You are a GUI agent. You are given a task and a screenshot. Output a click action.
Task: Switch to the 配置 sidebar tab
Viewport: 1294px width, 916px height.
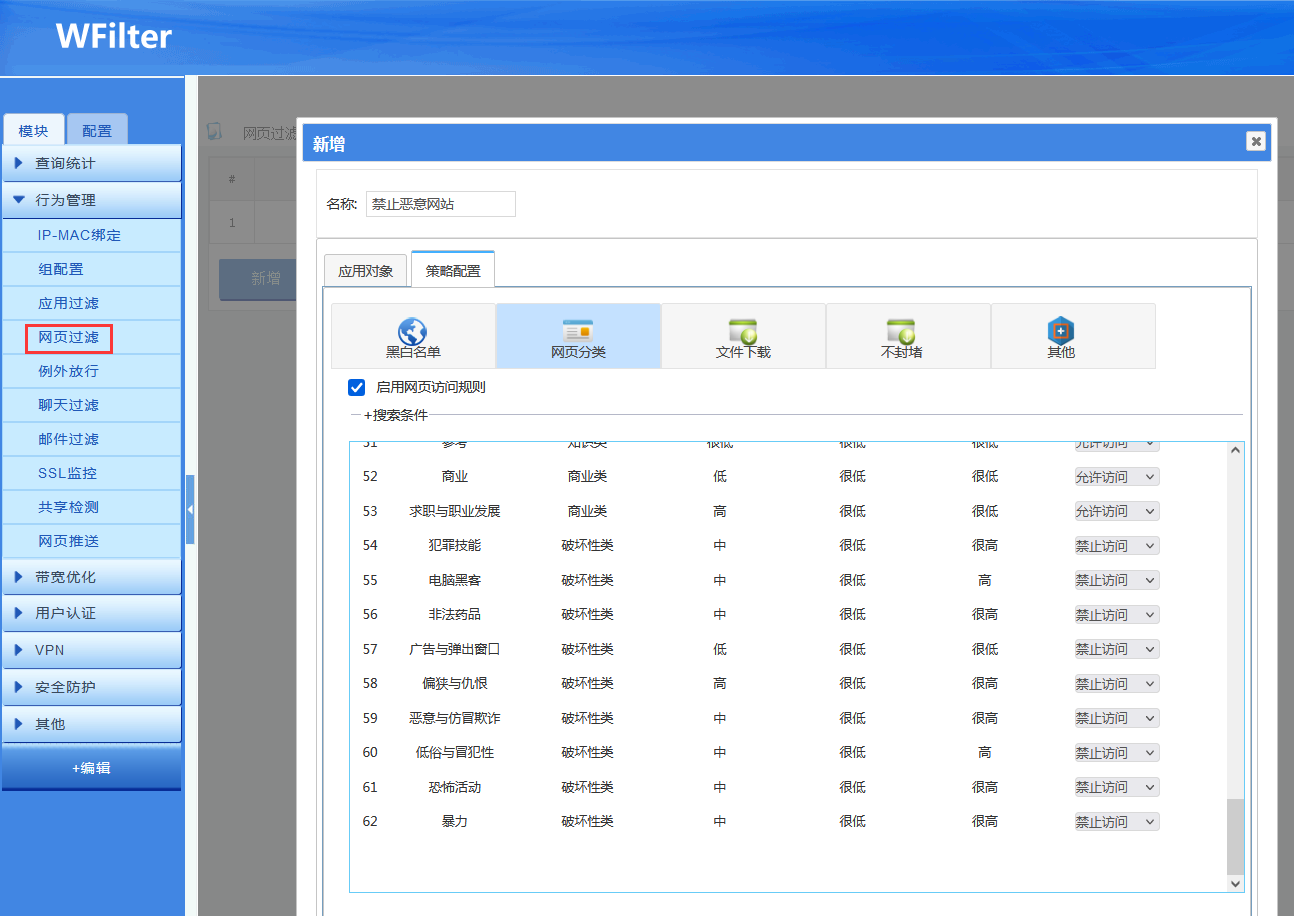point(97,131)
